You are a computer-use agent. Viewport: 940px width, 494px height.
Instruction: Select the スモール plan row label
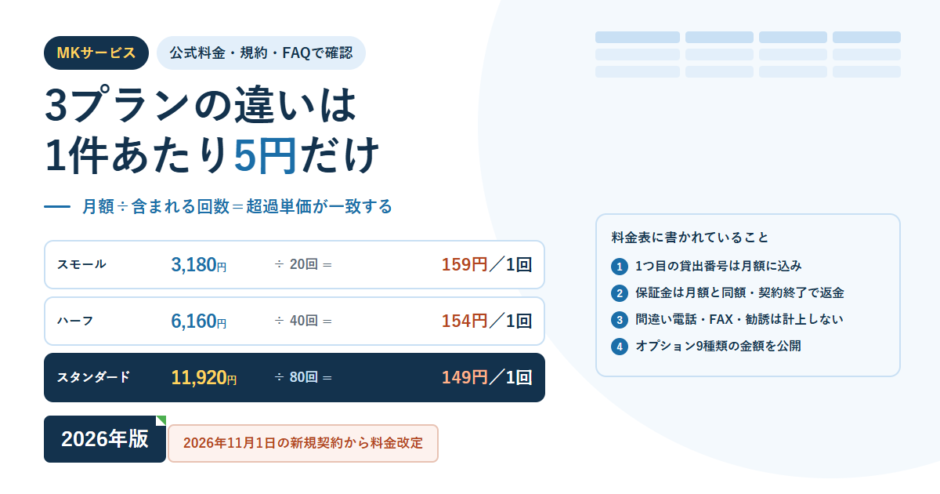pyautogui.click(x=82, y=264)
